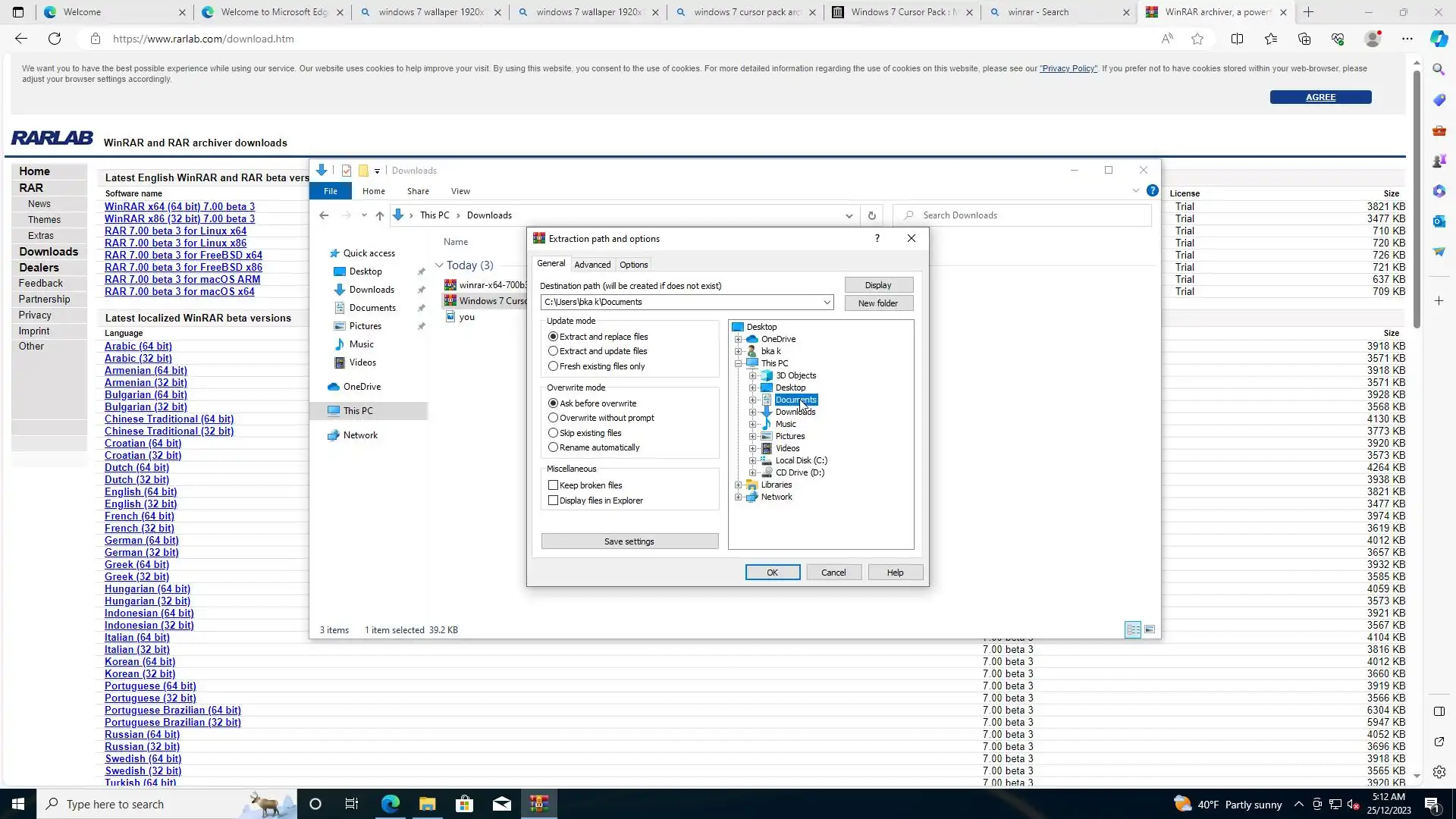The width and height of the screenshot is (1456, 819).
Task: Tick Display files in Explorer checkbox
Action: click(x=554, y=500)
